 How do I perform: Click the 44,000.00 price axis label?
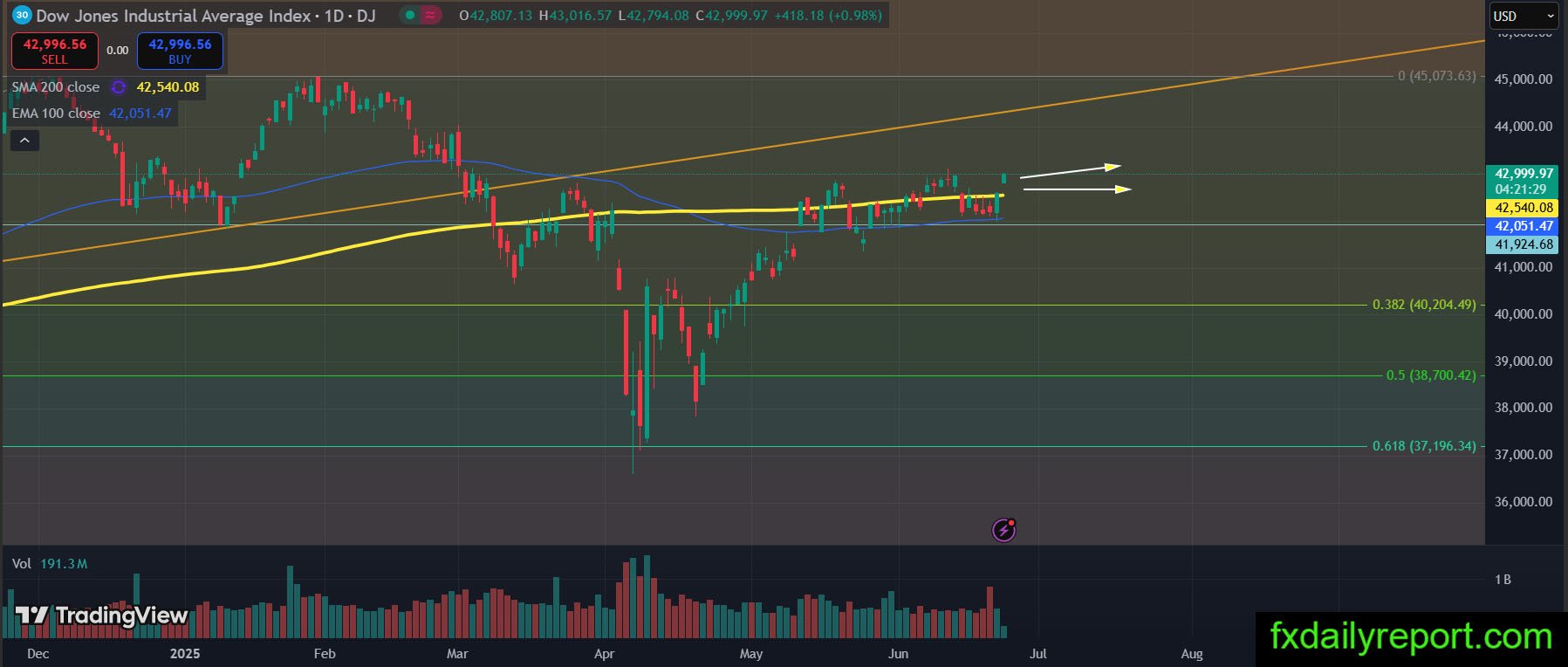coord(1523,127)
